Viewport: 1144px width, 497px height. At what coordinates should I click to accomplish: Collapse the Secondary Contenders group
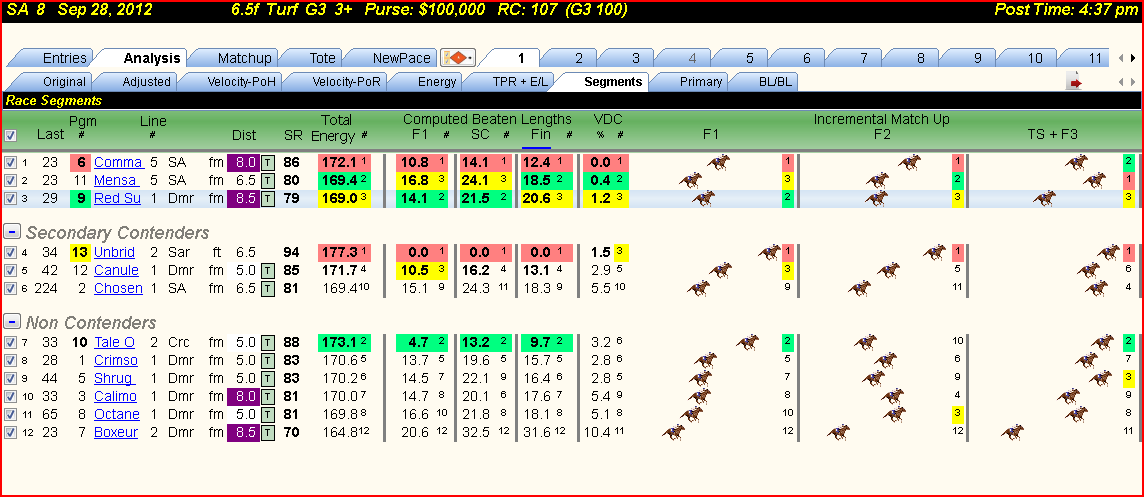12,232
